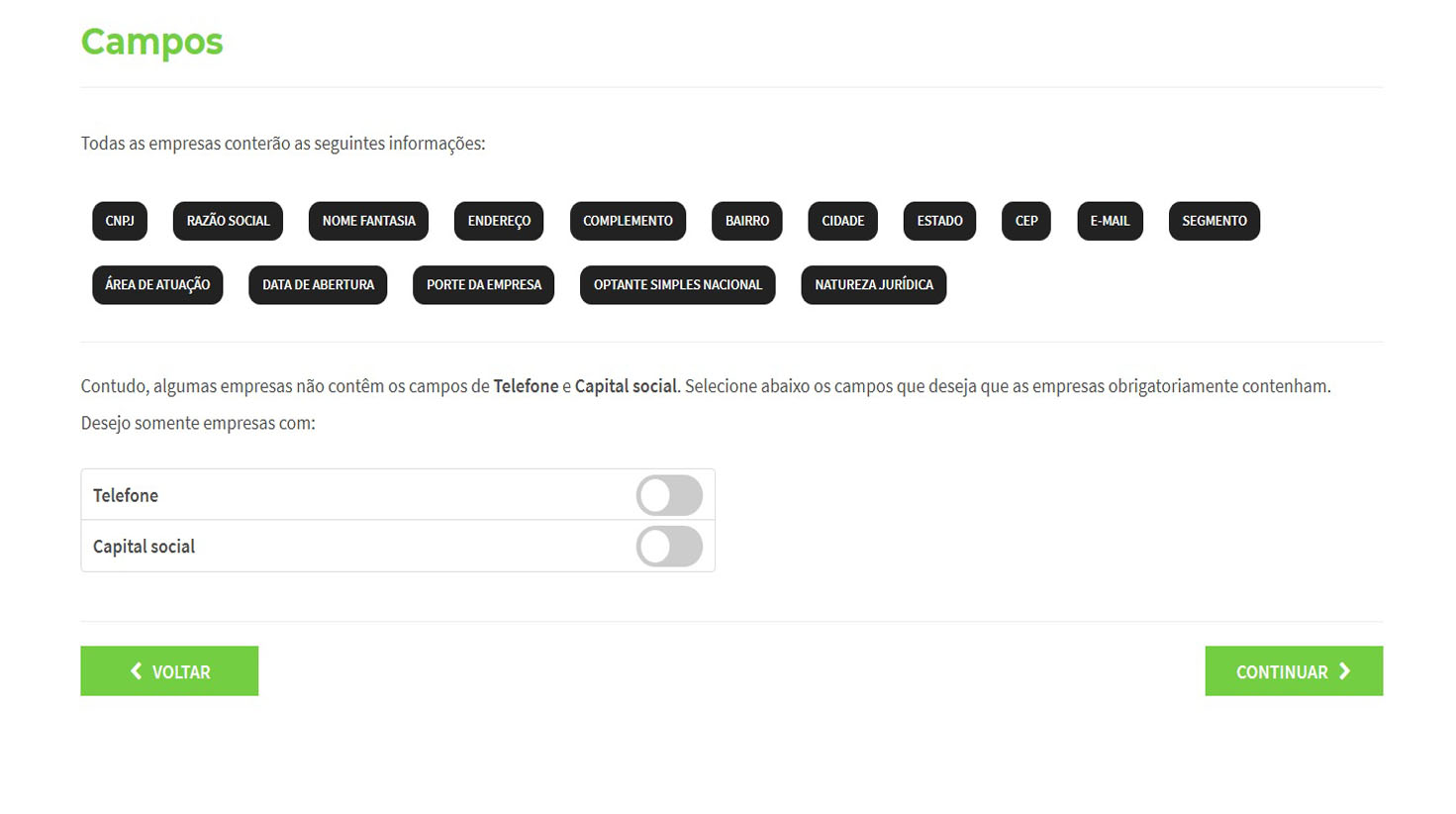
Task: Click the SEGMENTO tag
Action: (1214, 221)
